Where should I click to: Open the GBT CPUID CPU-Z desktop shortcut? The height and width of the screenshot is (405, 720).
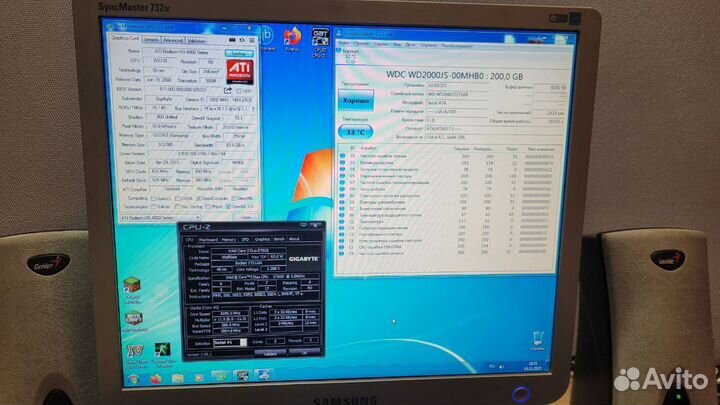click(x=320, y=42)
